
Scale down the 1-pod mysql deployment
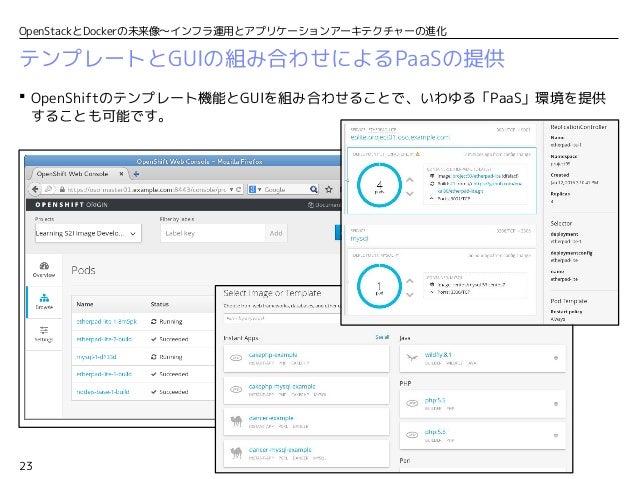(410, 295)
